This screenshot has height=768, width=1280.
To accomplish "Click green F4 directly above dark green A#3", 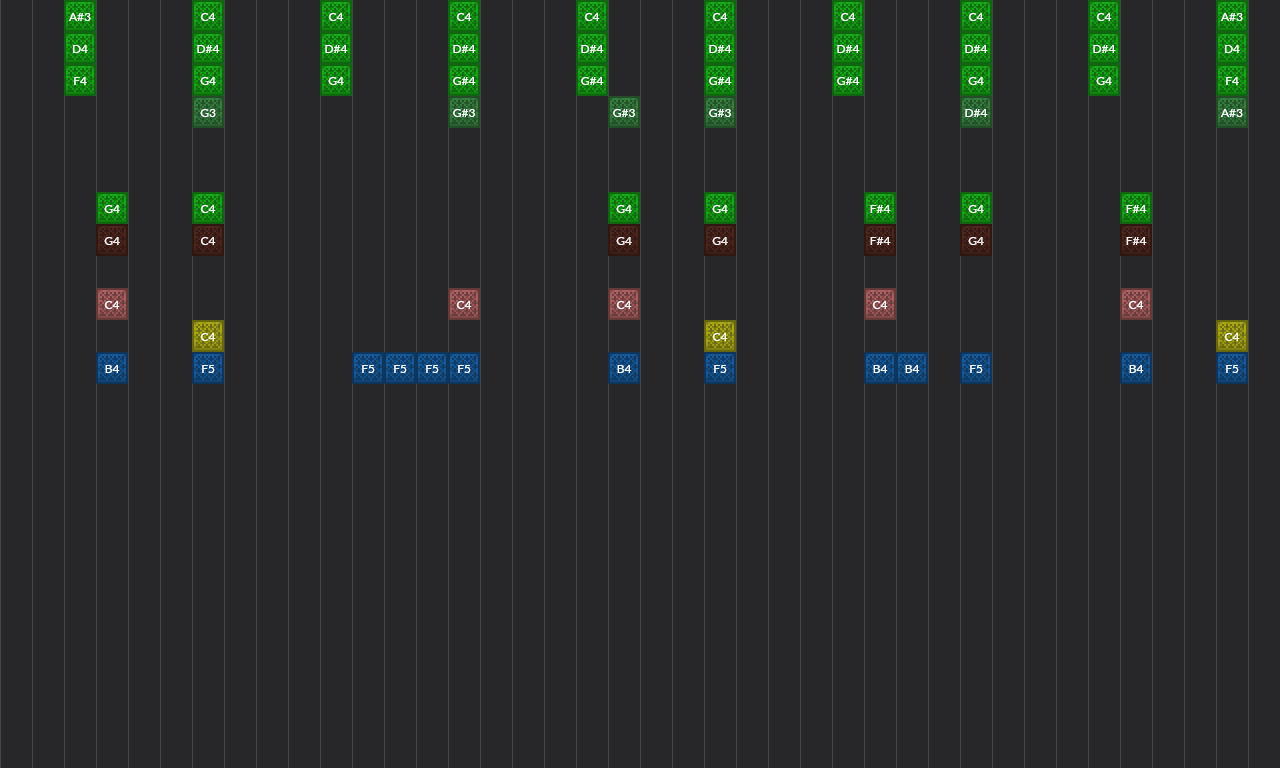I will (x=1232, y=81).
